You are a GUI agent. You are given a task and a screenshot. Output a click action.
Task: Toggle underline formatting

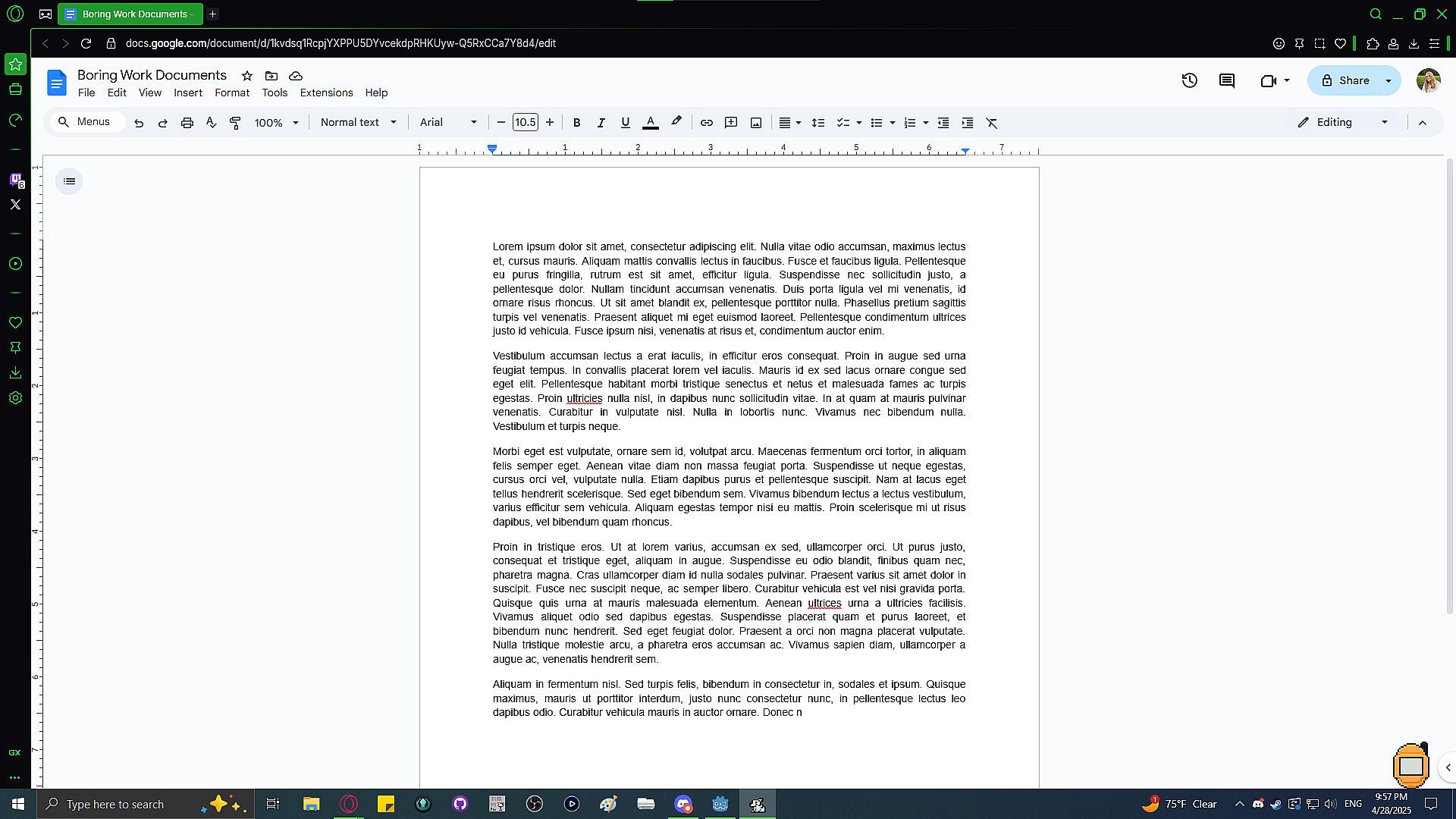625,123
